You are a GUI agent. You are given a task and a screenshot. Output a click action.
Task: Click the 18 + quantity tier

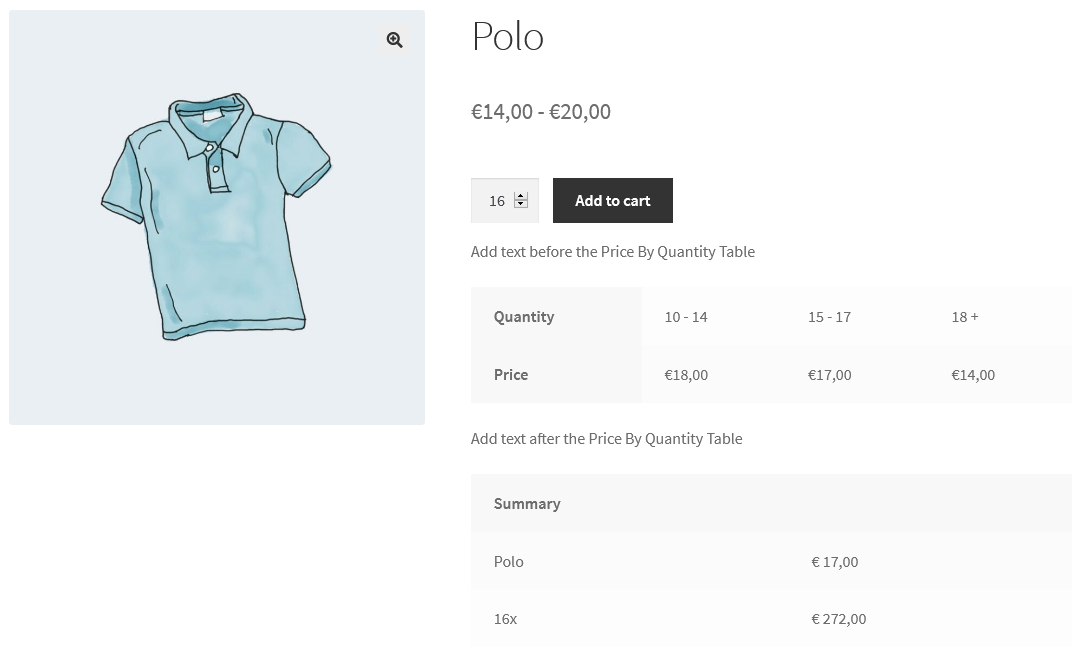tap(965, 317)
